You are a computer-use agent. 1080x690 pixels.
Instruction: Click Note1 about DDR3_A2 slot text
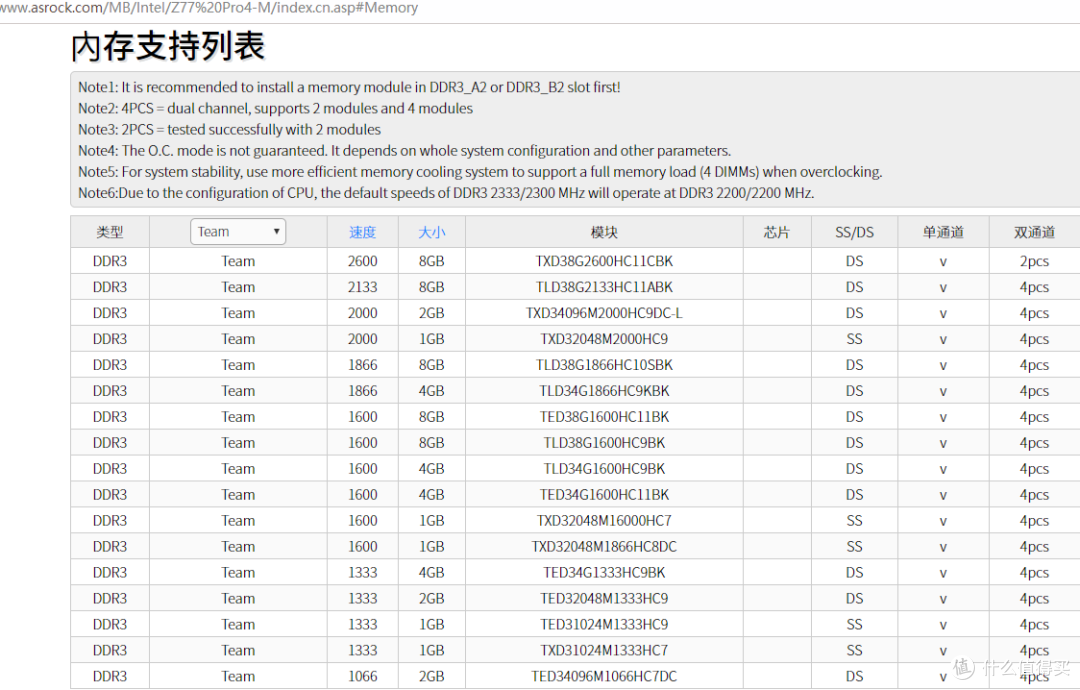(349, 87)
